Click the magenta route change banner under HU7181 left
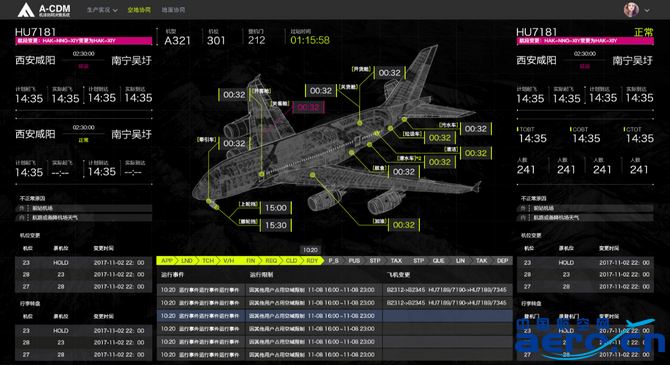Screen dimensions: 670x365 (84, 41)
